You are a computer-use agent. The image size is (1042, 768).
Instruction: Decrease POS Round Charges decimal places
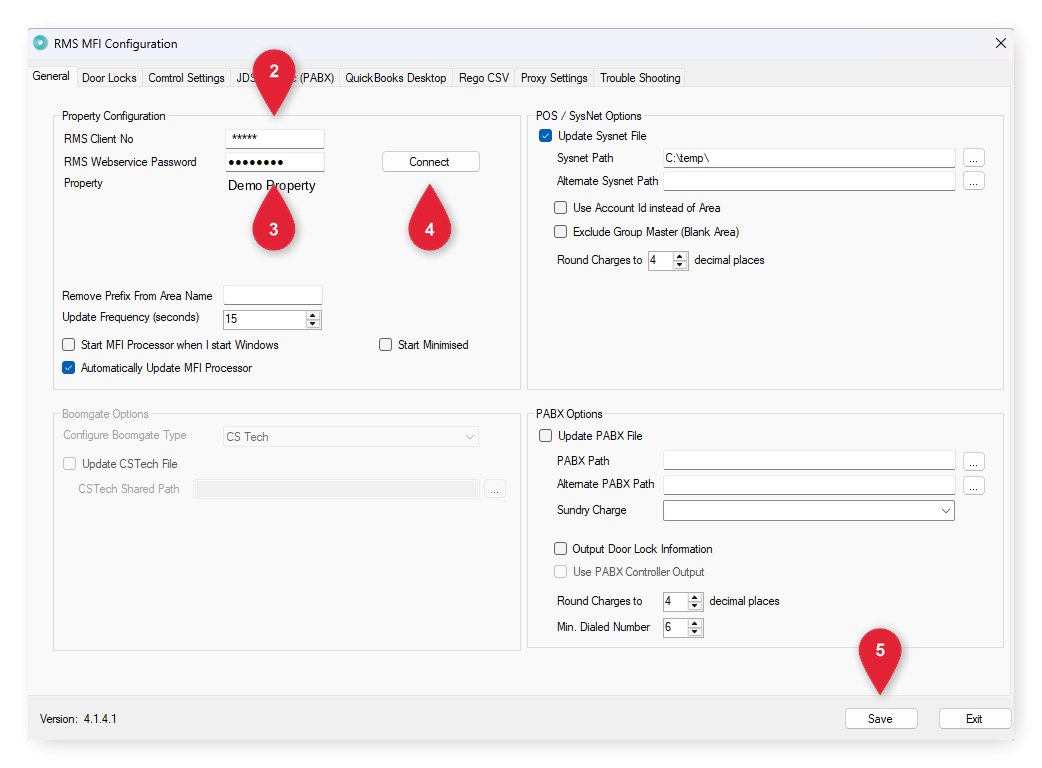point(679,264)
